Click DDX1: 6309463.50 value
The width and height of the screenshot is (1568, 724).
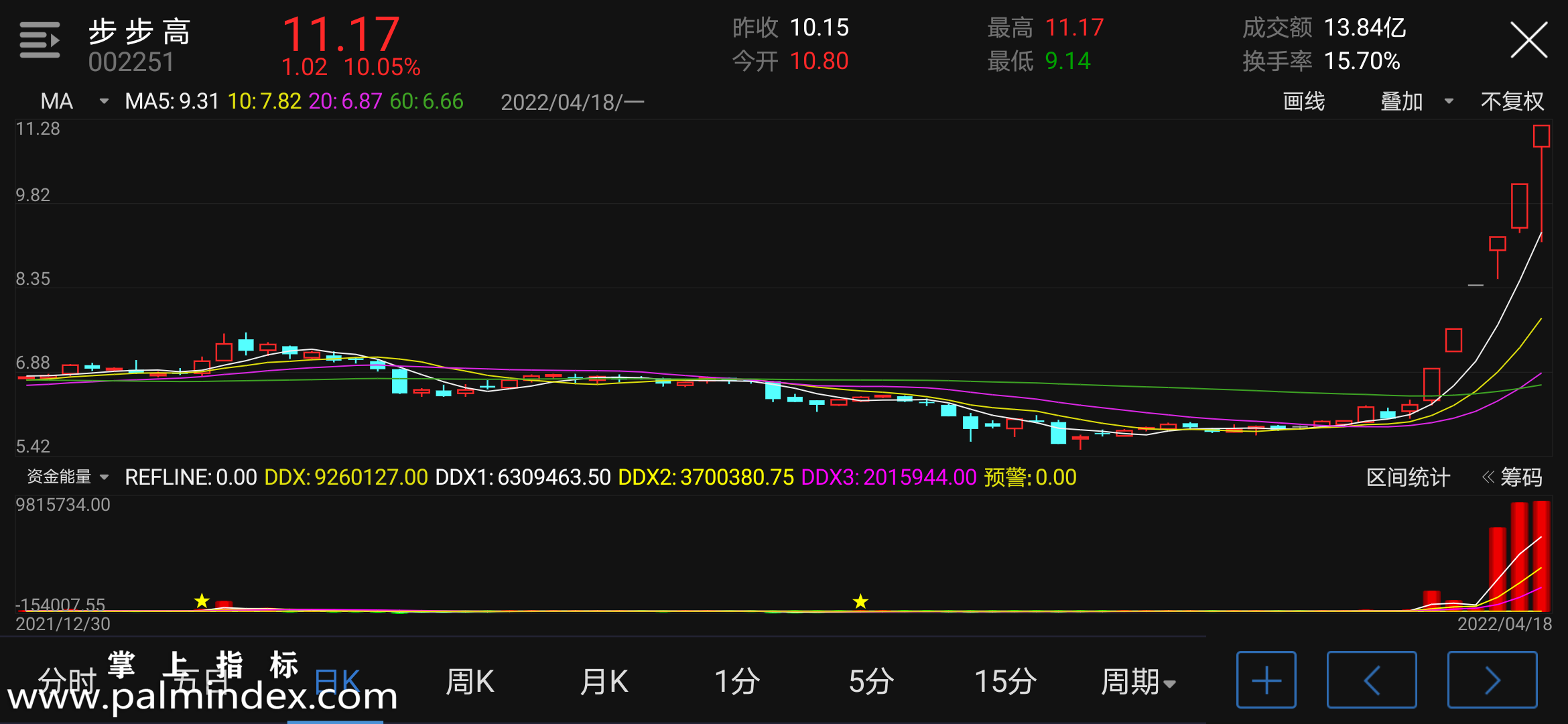(x=523, y=477)
